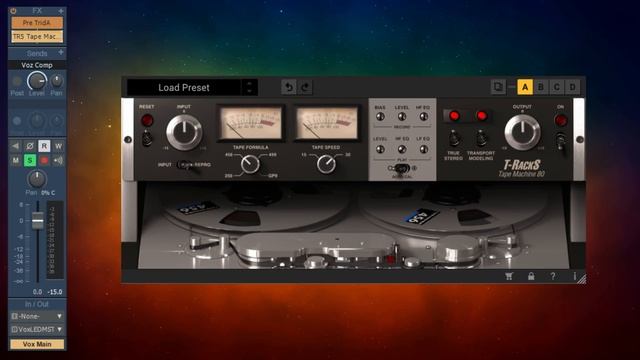640x360 pixels.
Task: Select the TR5 Tape Mac... effect slot
Action: [x=37, y=36]
